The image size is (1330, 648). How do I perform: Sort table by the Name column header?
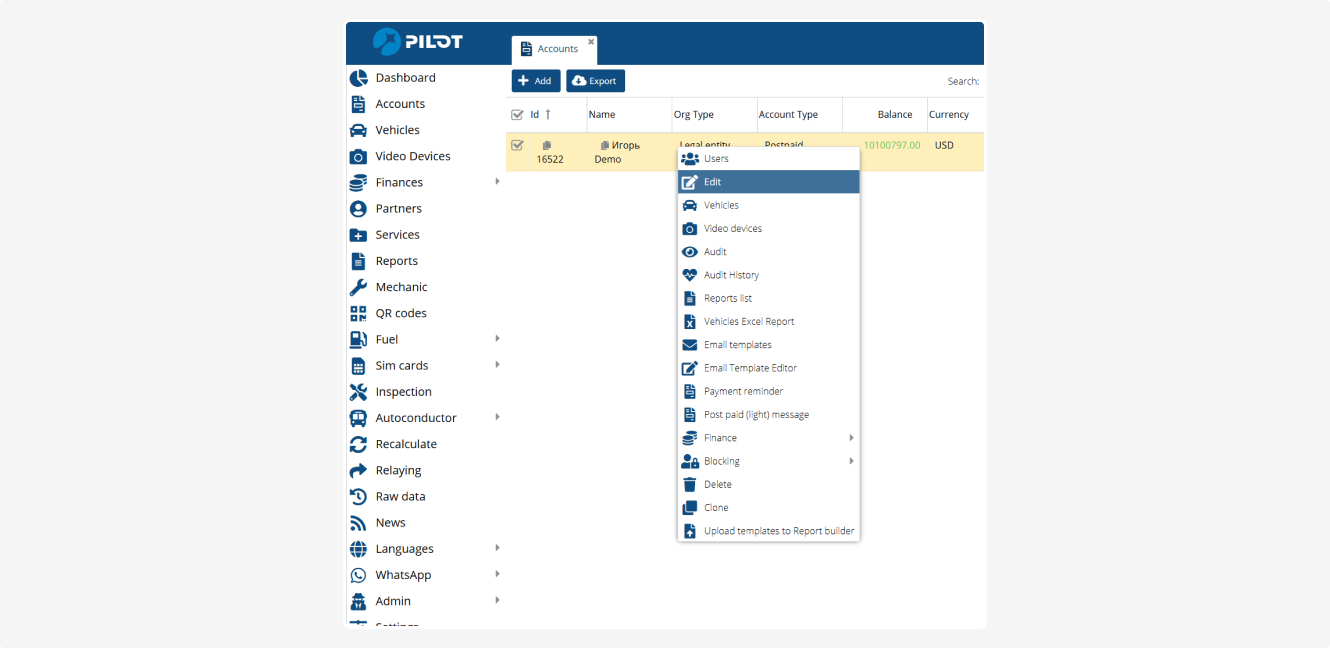[602, 115]
